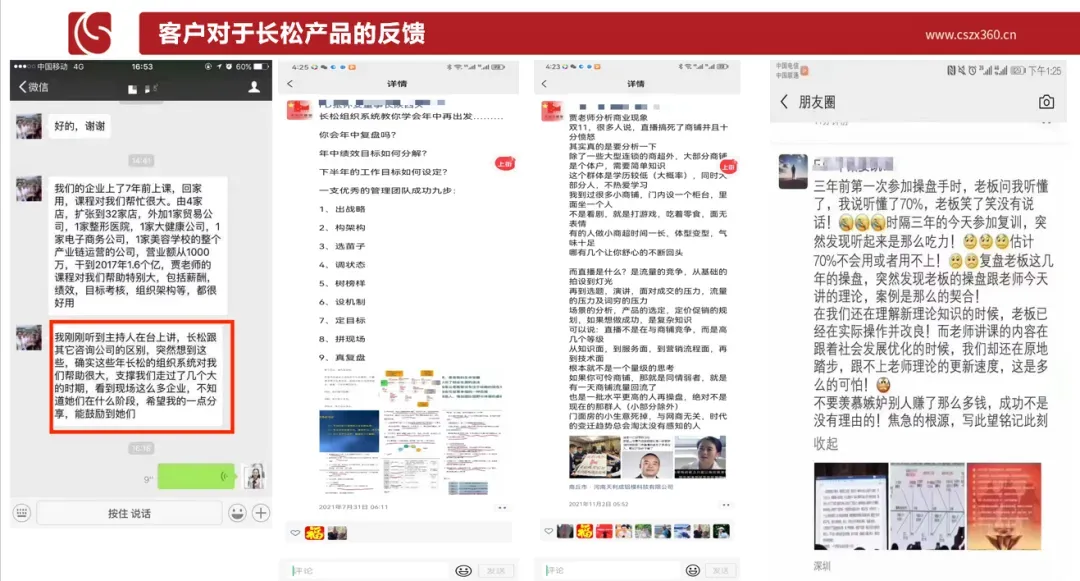Viewport: 1080px width, 581px height.
Task: Open emoji picker in 11月2日 comment bar
Action: tap(693, 570)
